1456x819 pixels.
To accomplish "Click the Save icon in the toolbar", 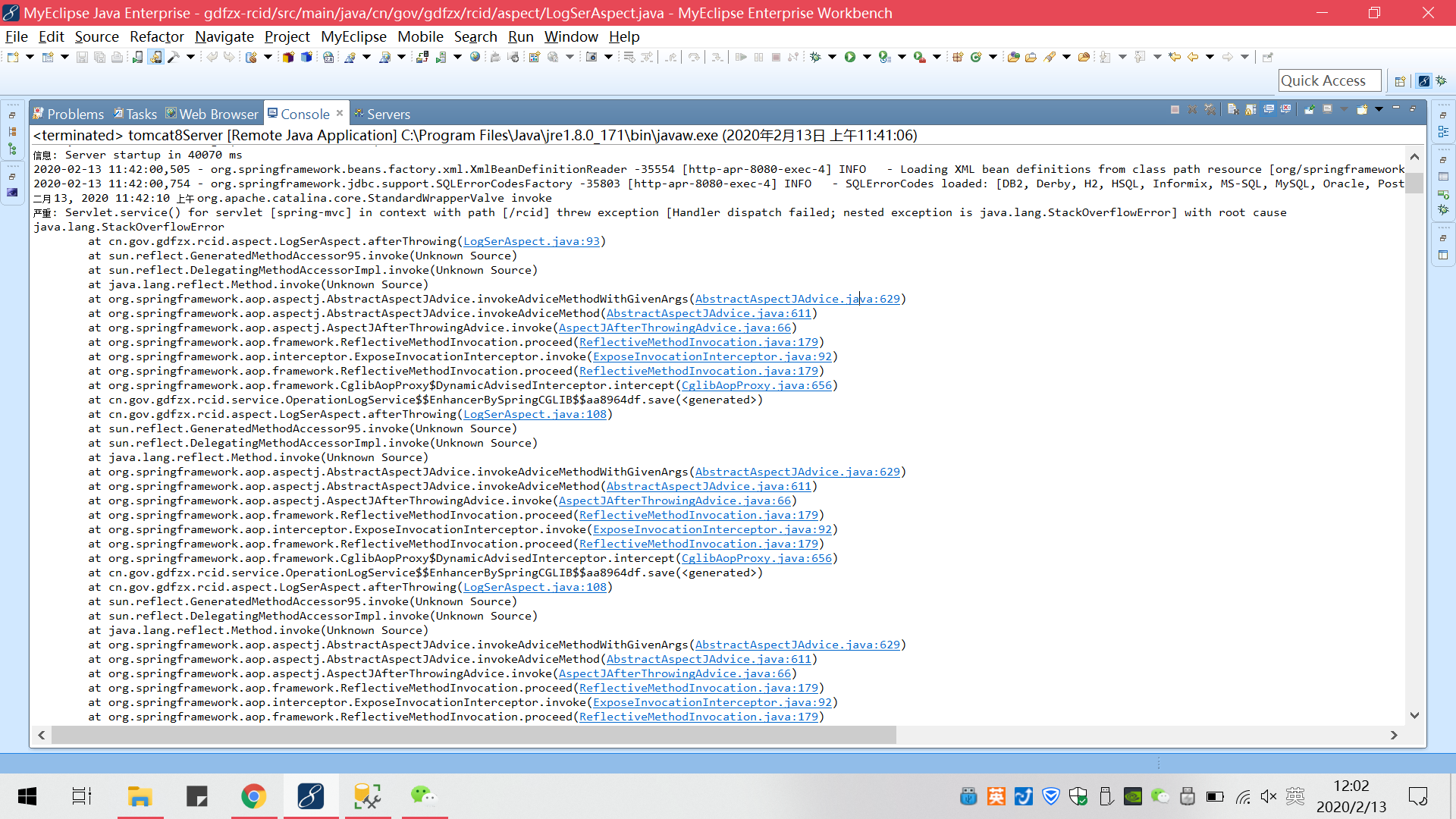I will (82, 57).
